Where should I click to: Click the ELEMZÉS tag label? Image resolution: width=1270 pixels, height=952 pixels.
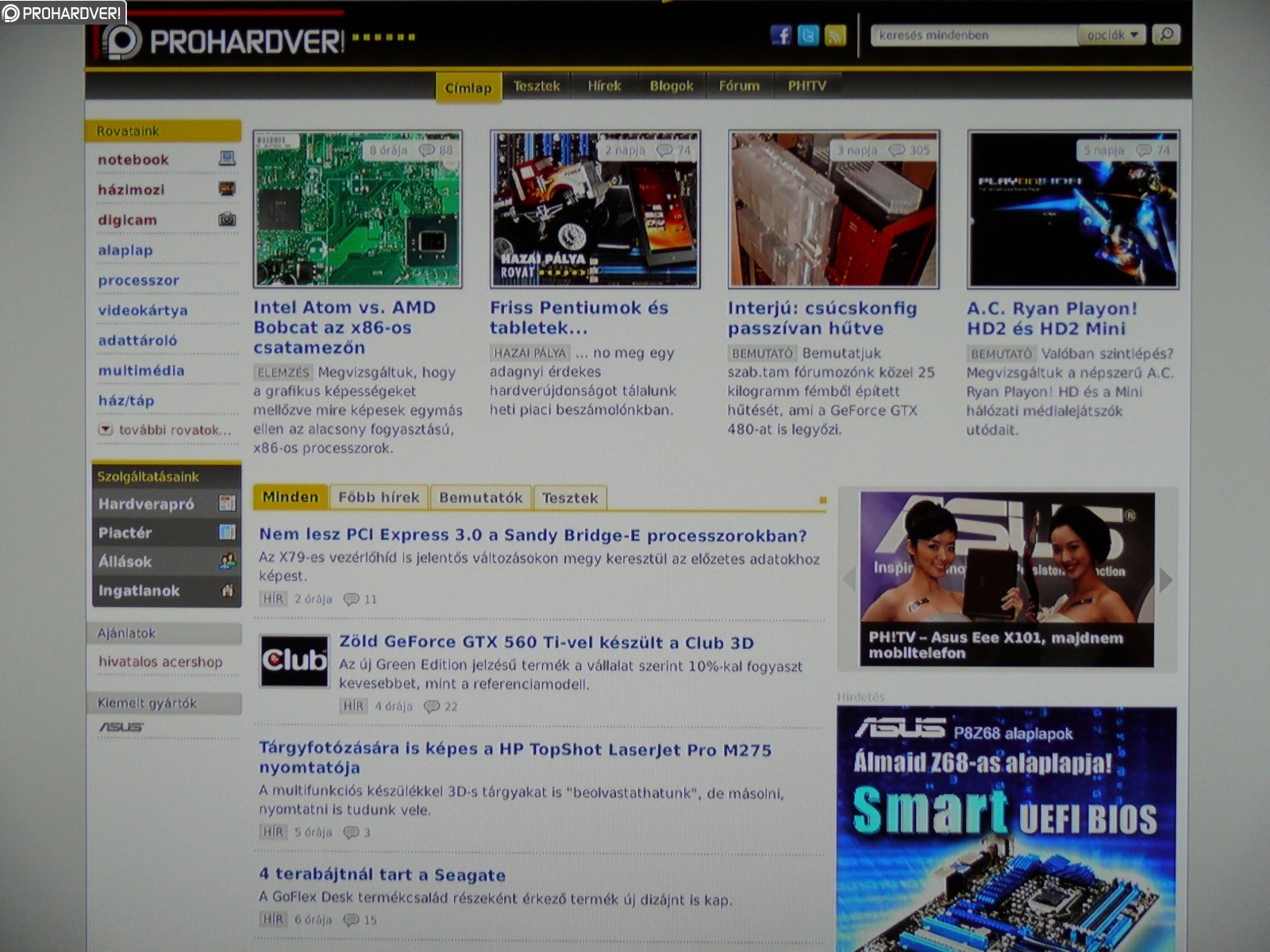[x=283, y=372]
